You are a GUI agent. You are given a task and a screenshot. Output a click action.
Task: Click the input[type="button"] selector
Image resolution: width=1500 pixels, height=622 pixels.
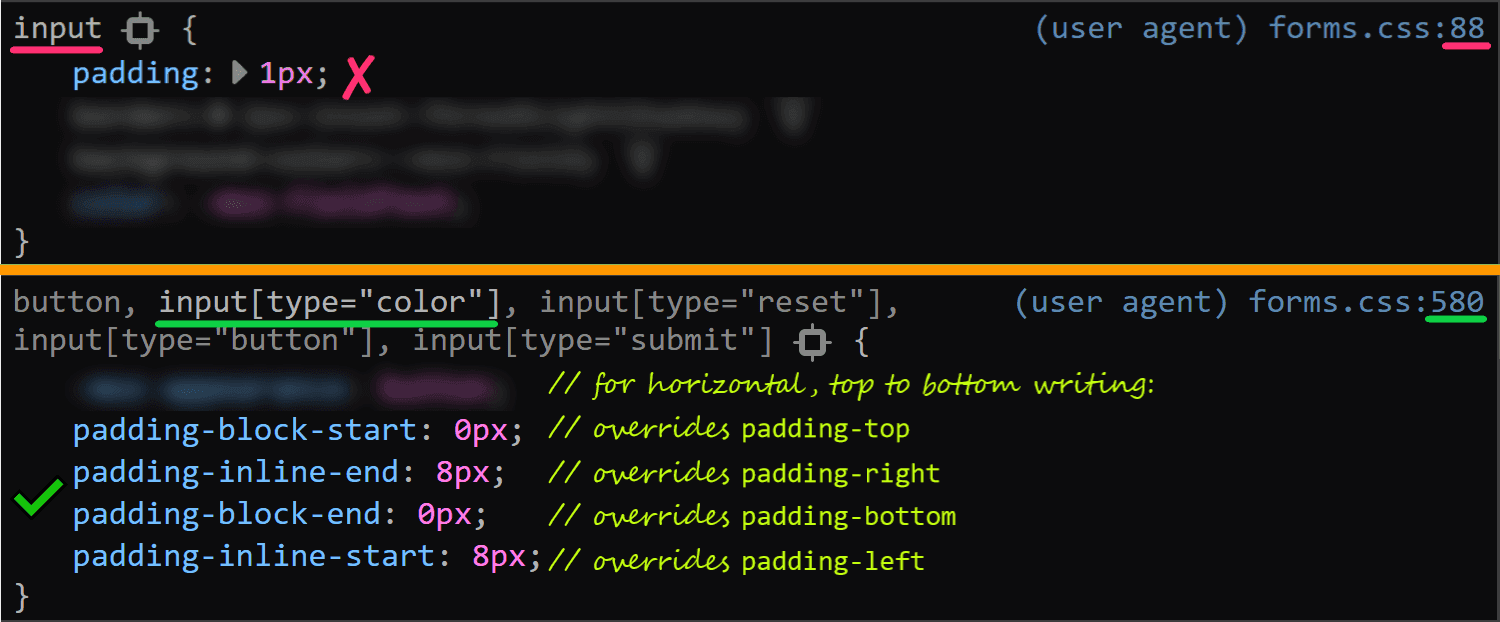(x=193, y=341)
